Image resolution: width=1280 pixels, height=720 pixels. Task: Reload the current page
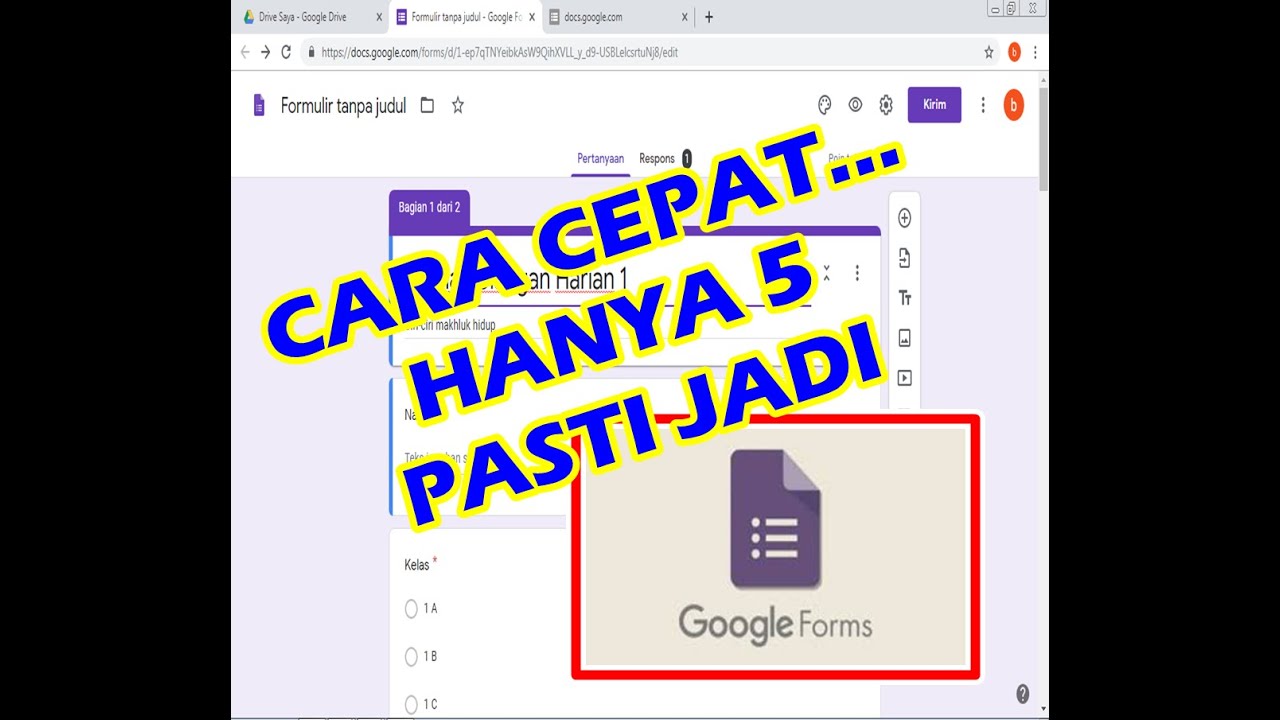point(286,52)
